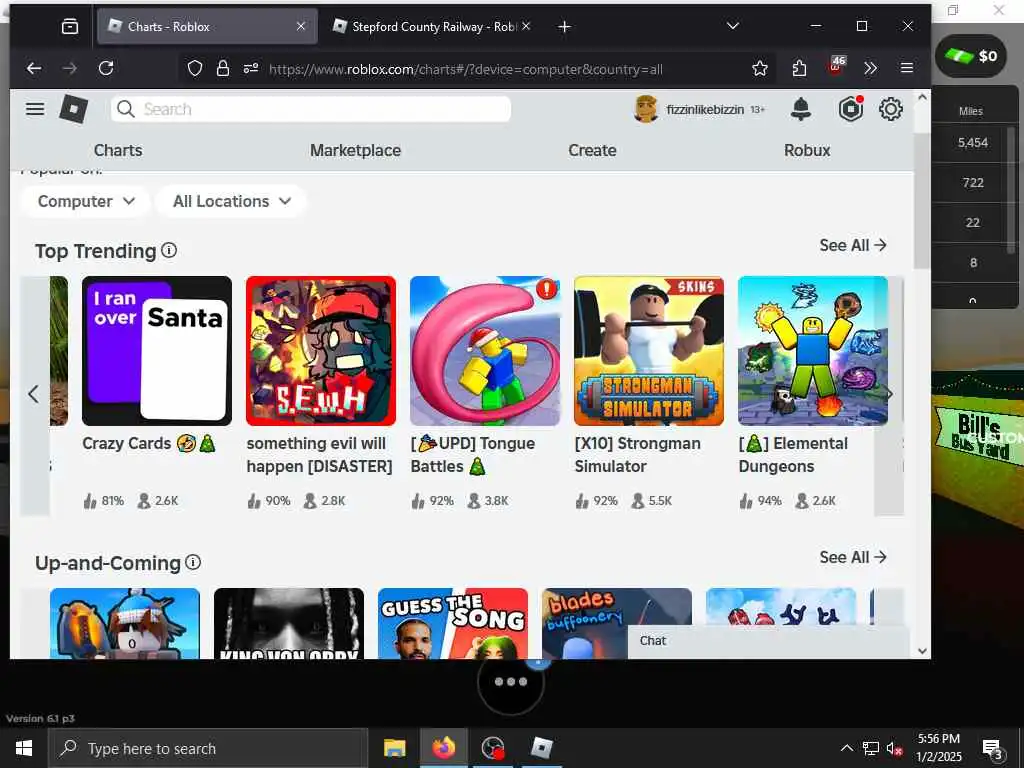Image resolution: width=1024 pixels, height=768 pixels.
Task: Click the Top Trending info icon
Action: [169, 250]
